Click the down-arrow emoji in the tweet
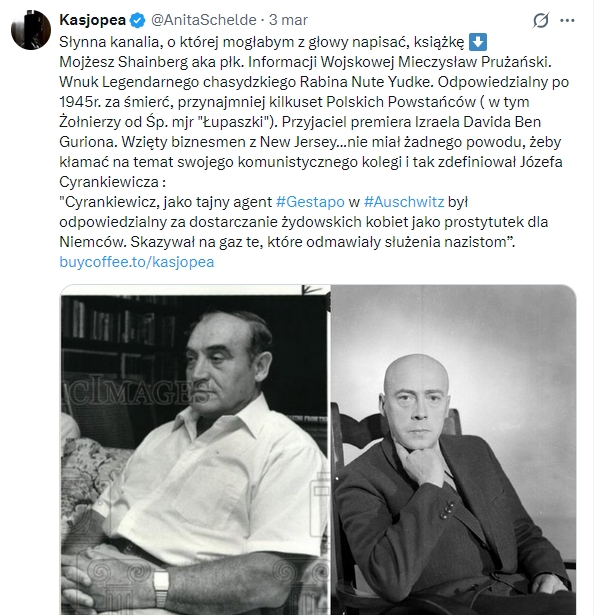Viewport: 597px width, 615px height. click(478, 42)
